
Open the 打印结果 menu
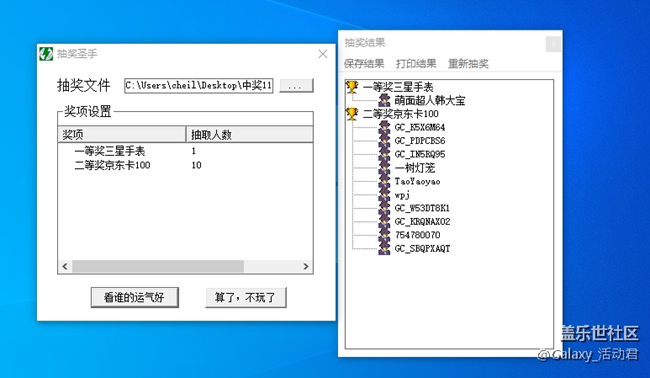pyautogui.click(x=416, y=63)
